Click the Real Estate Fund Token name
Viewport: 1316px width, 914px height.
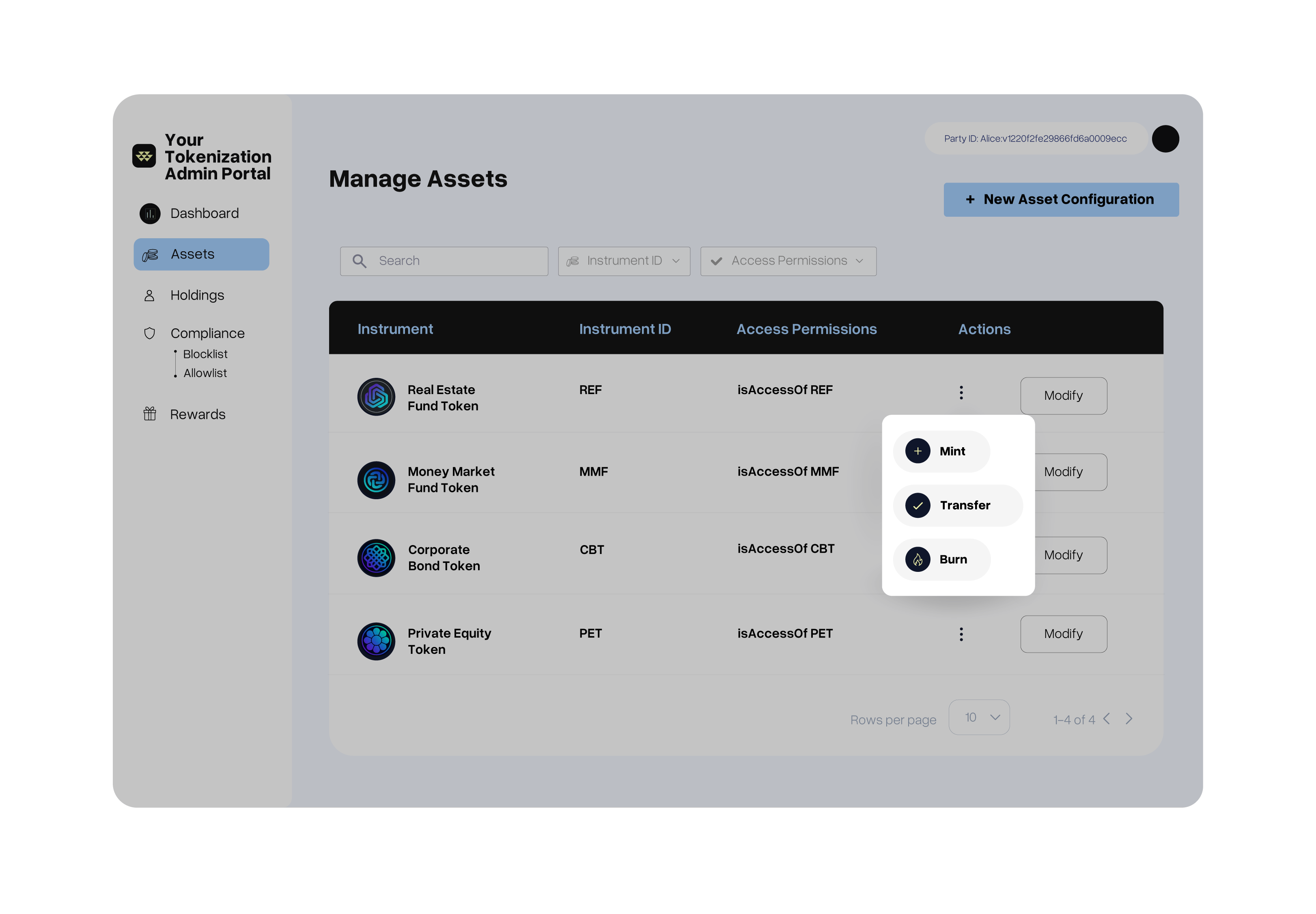(442, 398)
